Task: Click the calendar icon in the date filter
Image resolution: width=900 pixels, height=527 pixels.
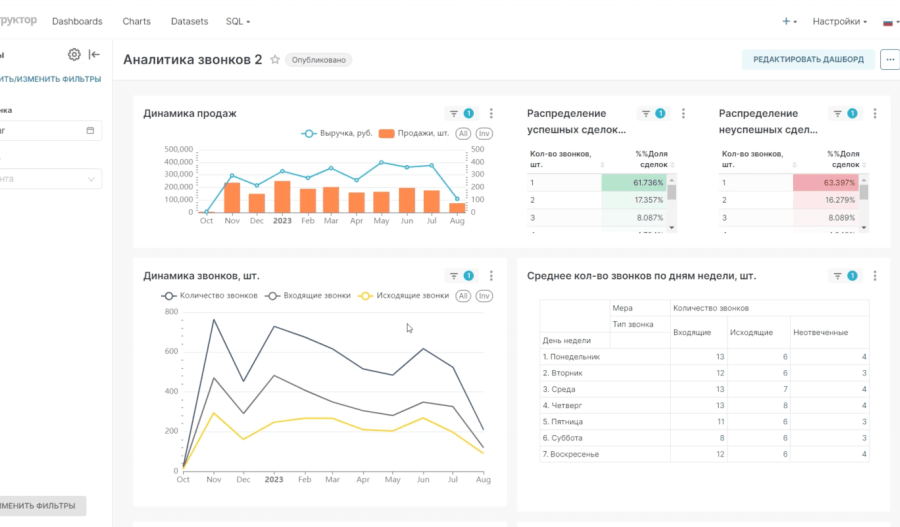Action: point(90,130)
